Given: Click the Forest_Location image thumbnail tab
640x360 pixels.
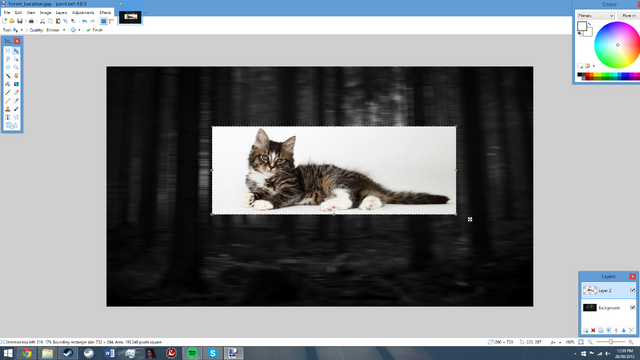Looking at the screenshot, I should click(x=130, y=17).
